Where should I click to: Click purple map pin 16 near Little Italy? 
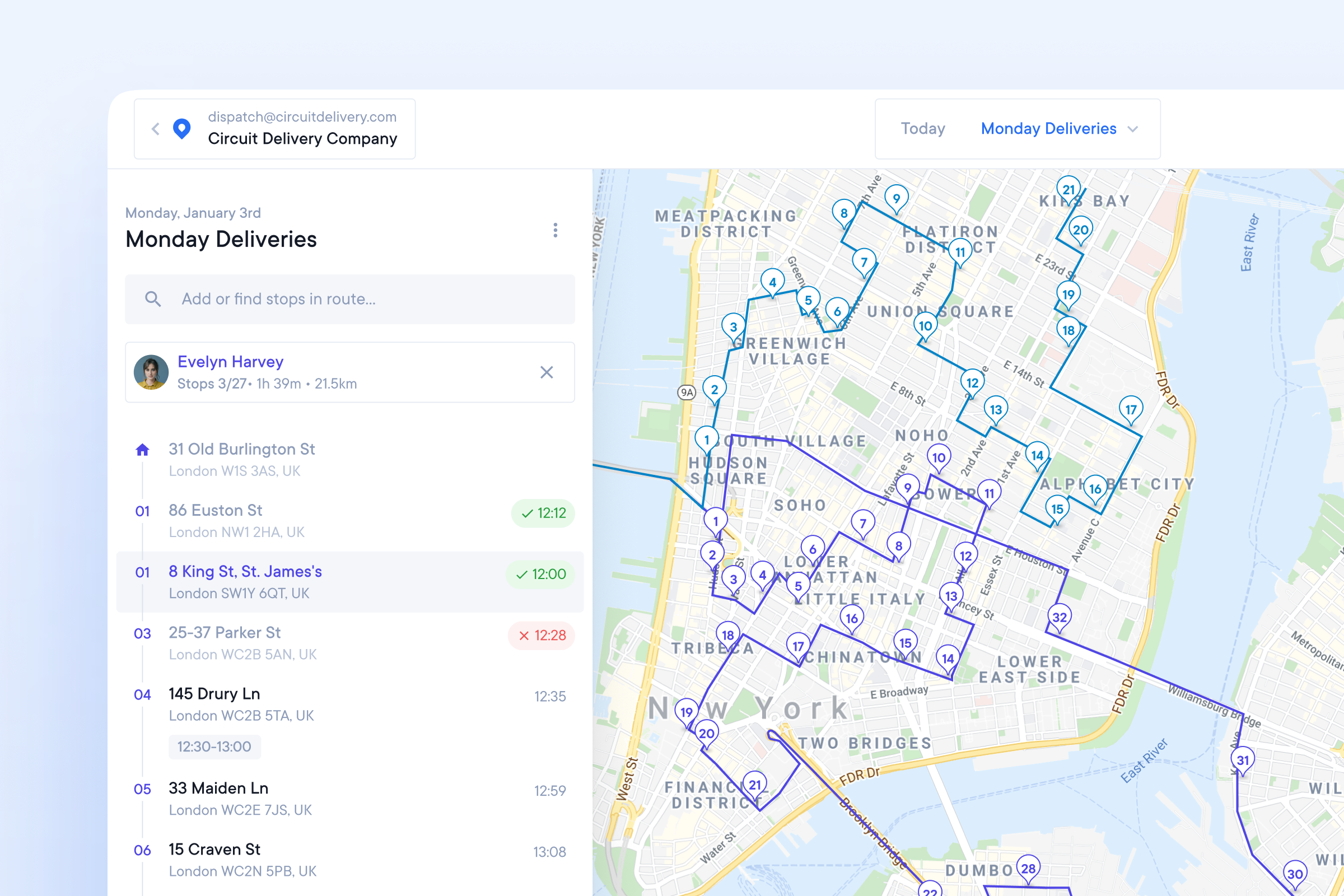[x=852, y=618]
